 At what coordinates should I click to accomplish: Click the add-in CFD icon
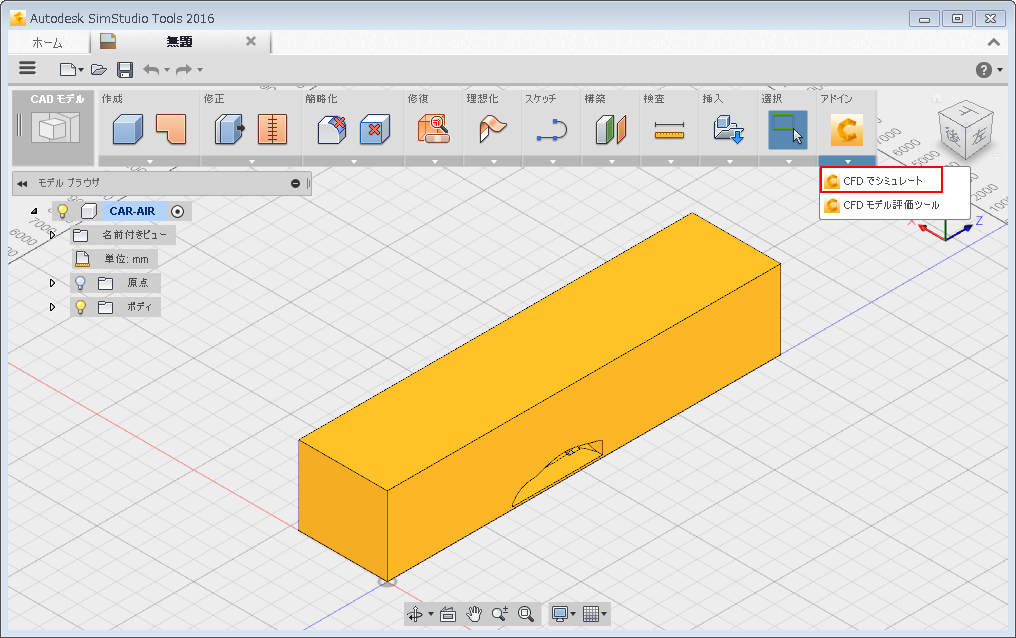pyautogui.click(x=847, y=130)
